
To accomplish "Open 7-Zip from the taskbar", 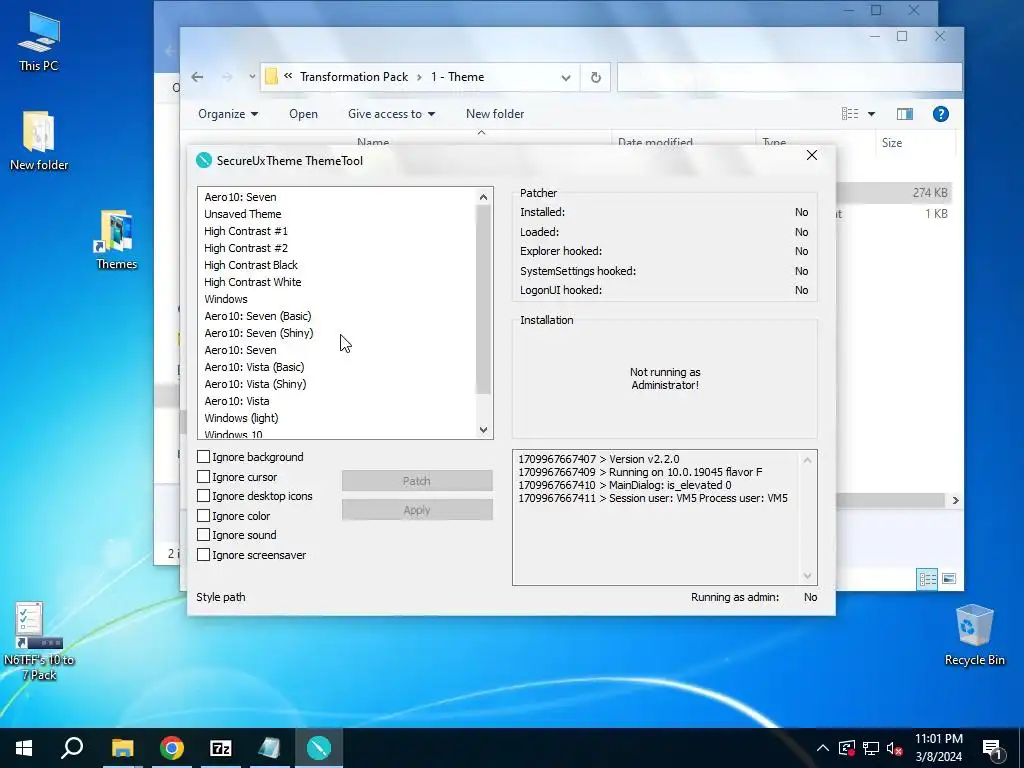I will click(x=221, y=748).
